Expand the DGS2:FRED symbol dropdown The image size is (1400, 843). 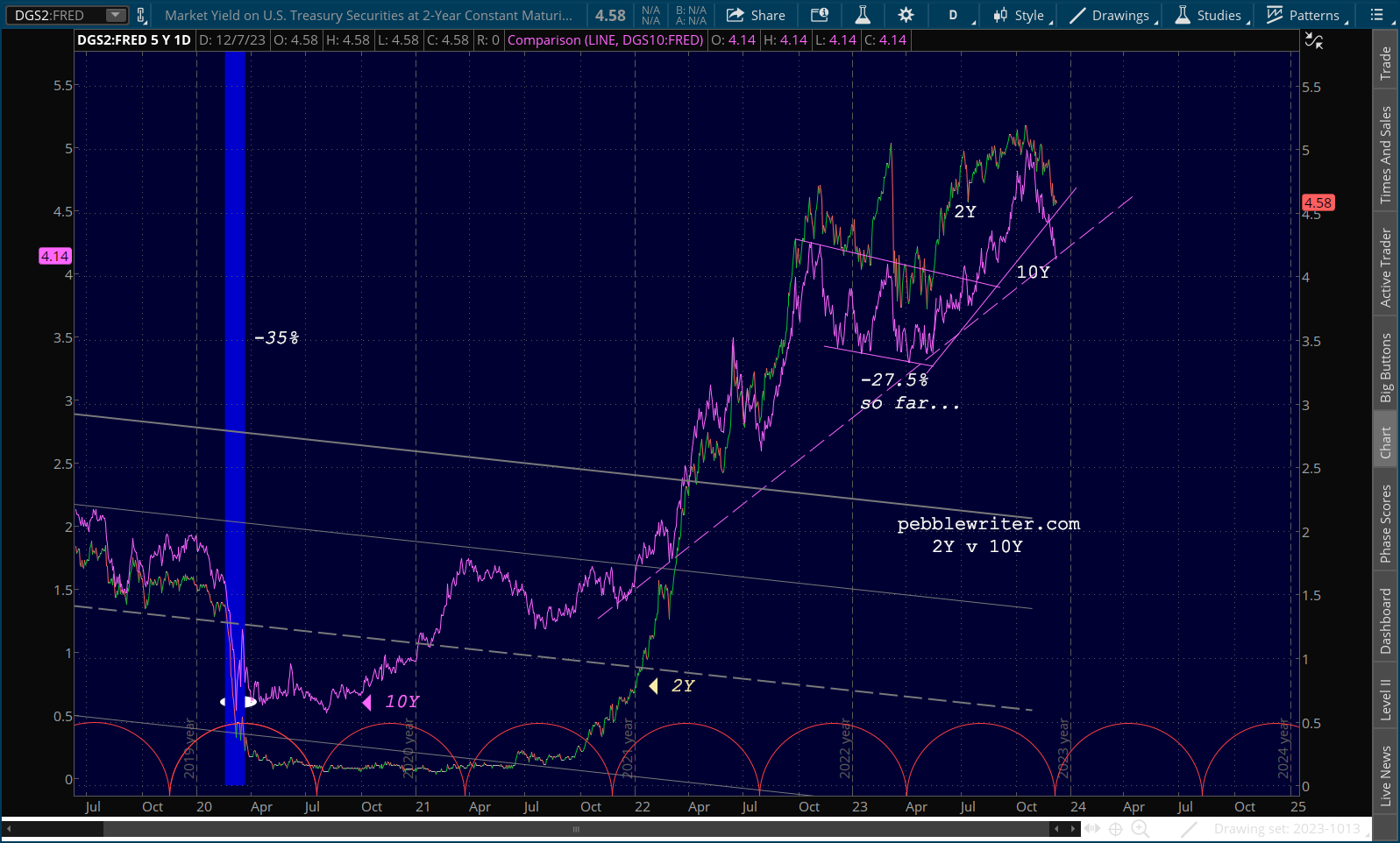click(116, 15)
